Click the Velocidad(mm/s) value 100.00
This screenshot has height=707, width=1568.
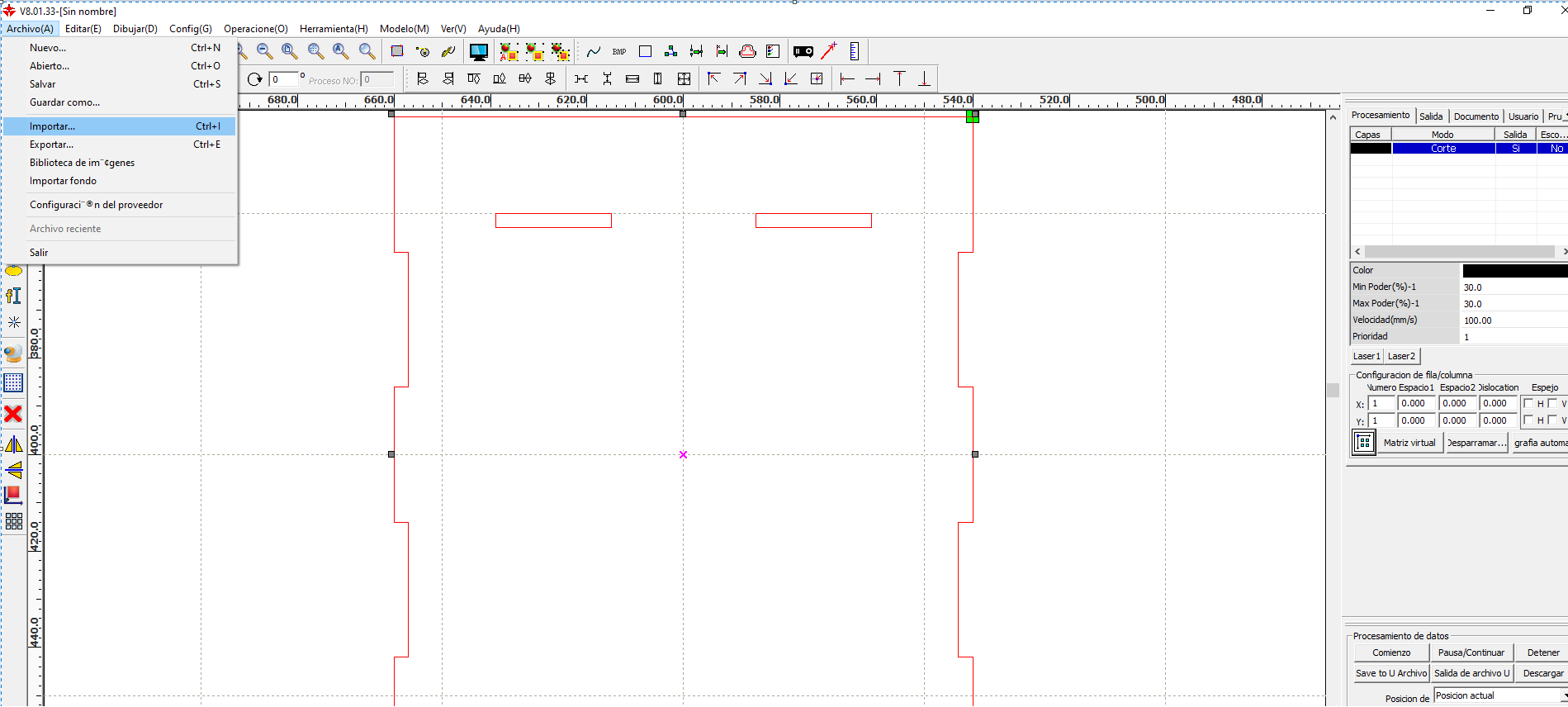[x=1515, y=320]
